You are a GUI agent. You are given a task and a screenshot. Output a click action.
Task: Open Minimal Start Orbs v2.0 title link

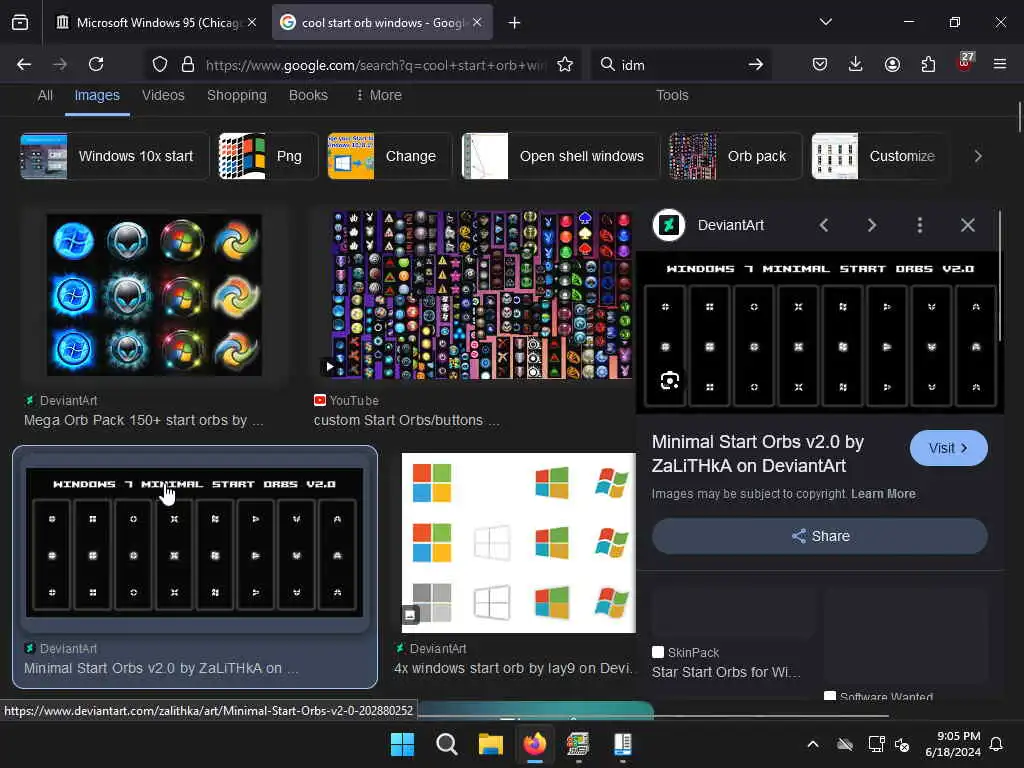pos(758,454)
